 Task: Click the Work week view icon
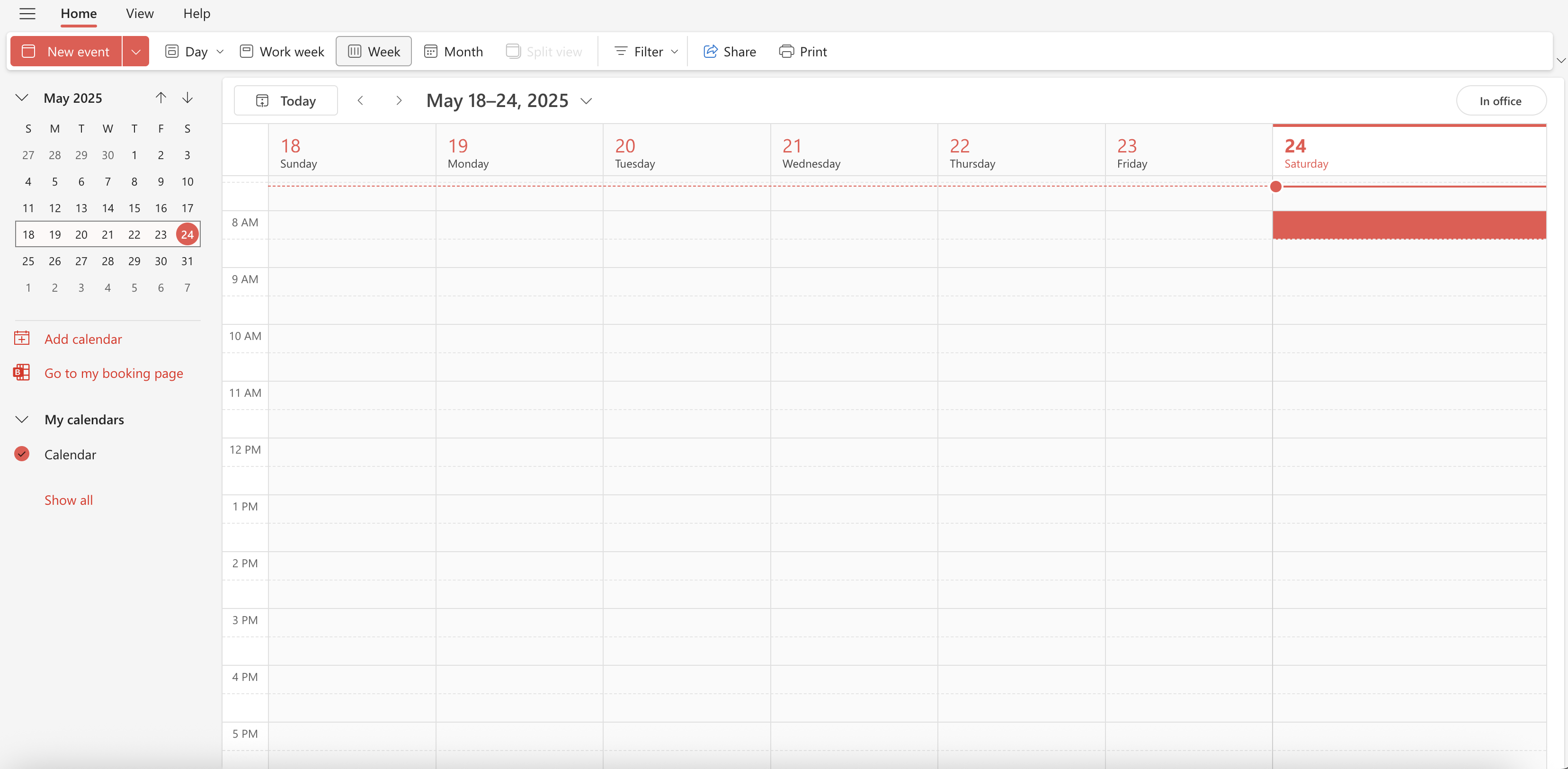coord(247,51)
